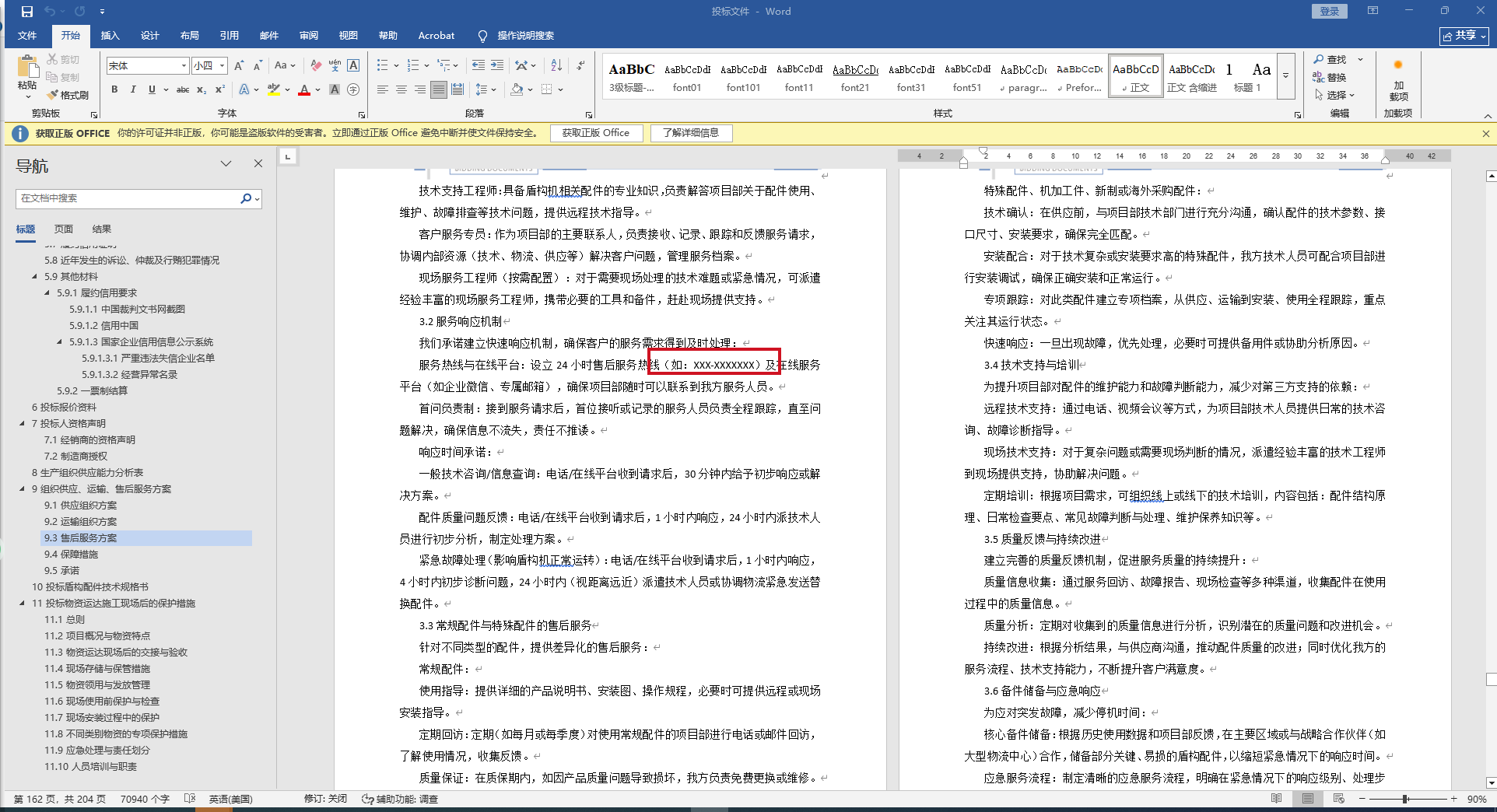The height and width of the screenshot is (812, 1497).
Task: Center align the paragraph
Action: click(401, 89)
